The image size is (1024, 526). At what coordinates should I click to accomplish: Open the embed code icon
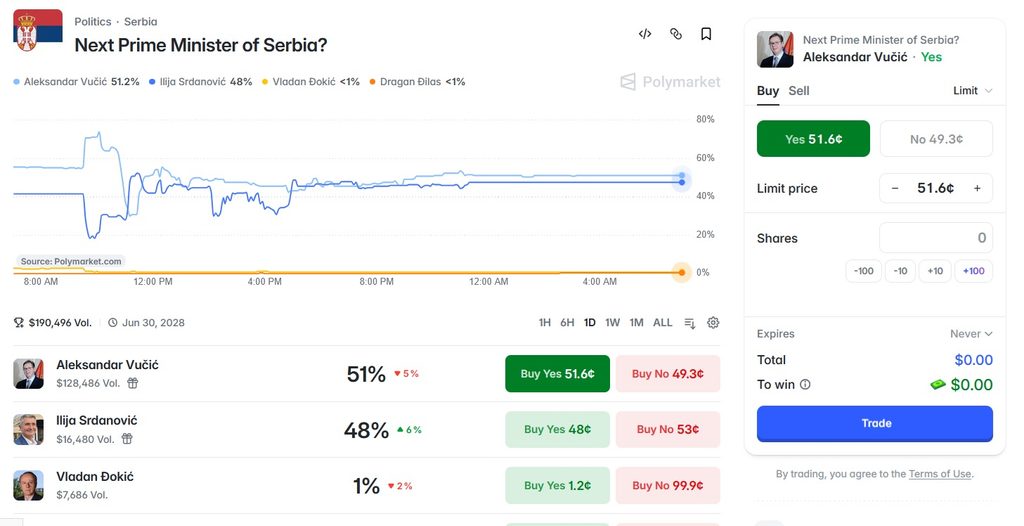645,34
